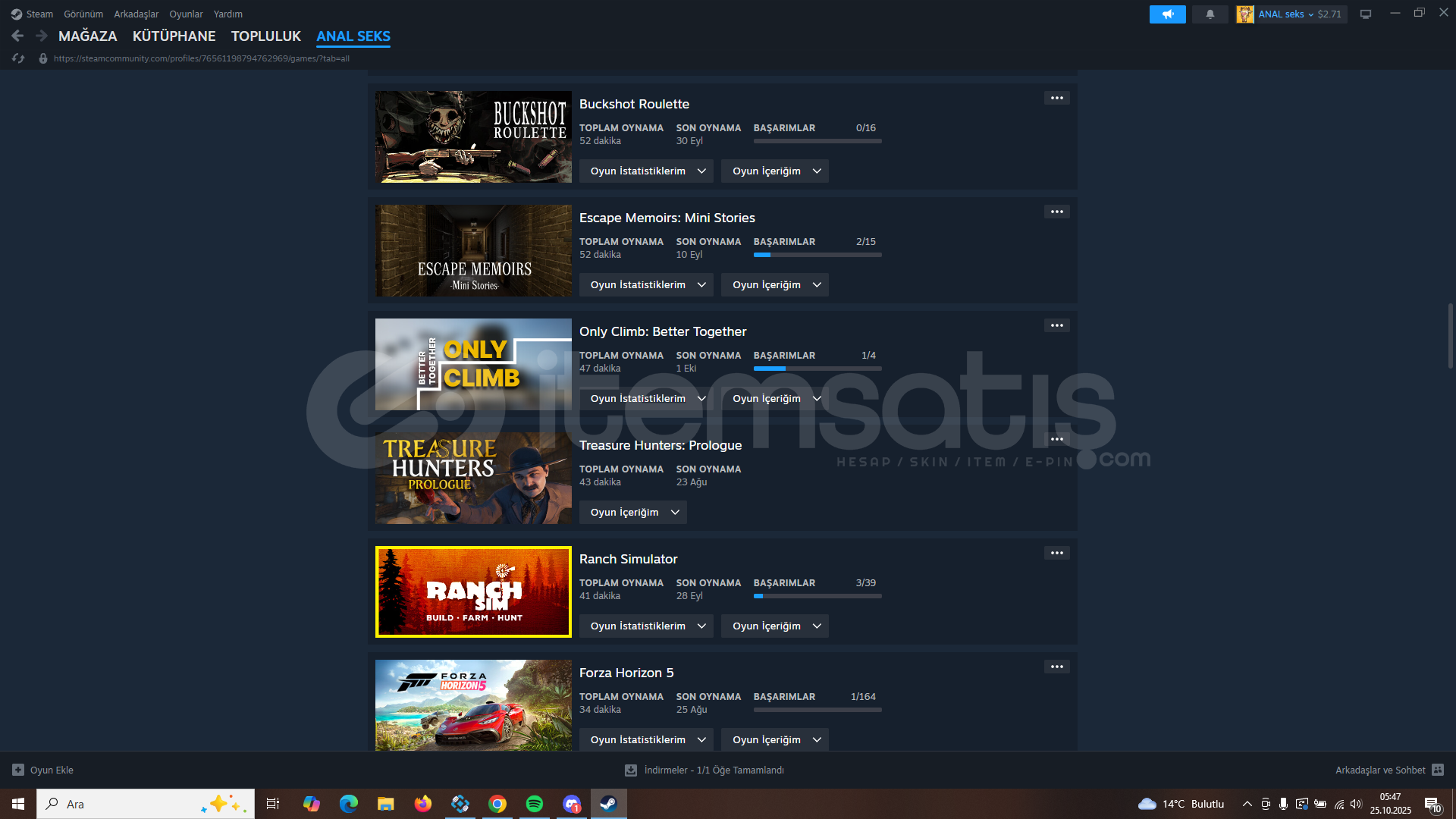The width and height of the screenshot is (1456, 819).
Task: Open the Buckshot Roulette three-dots options menu
Action: tap(1056, 98)
